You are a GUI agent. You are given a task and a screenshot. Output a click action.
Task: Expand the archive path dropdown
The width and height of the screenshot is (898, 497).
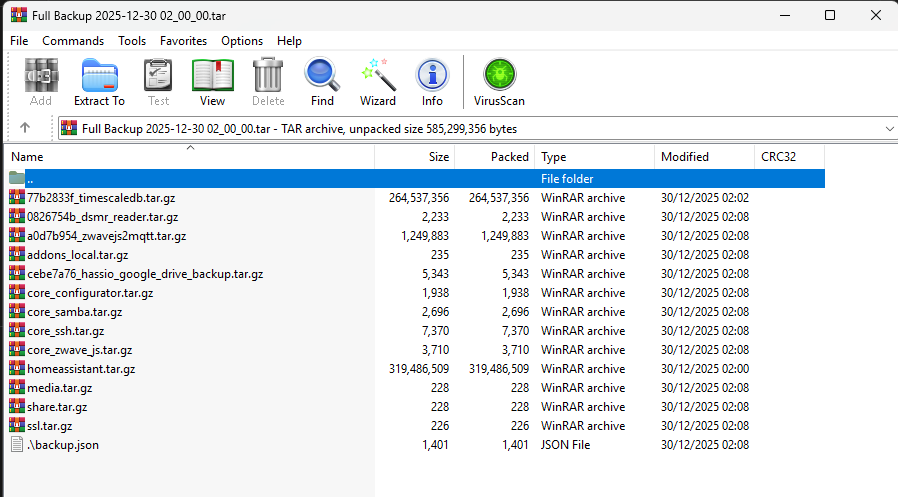pyautogui.click(x=889, y=128)
